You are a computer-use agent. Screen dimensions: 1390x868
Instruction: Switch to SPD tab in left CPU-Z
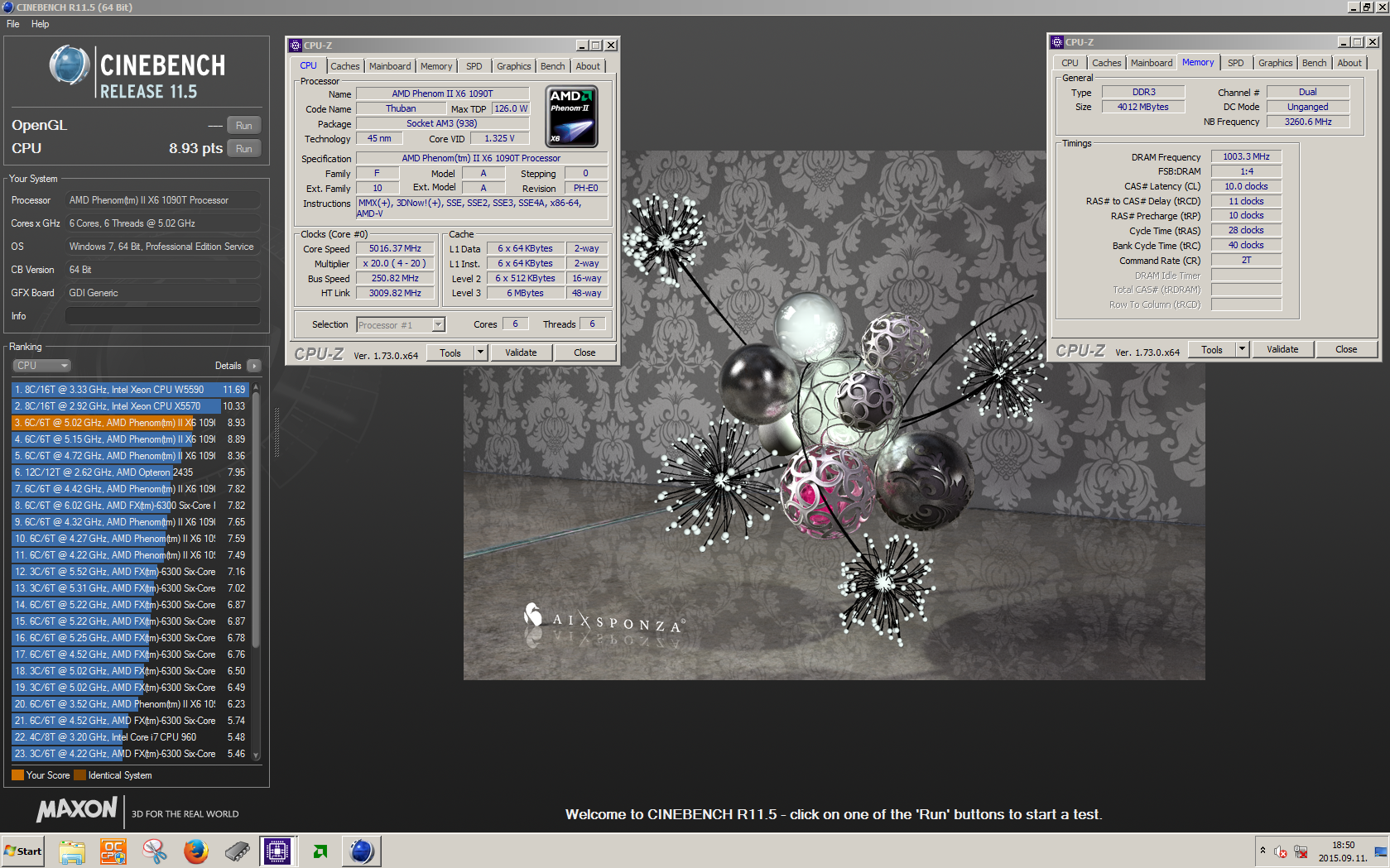474,66
